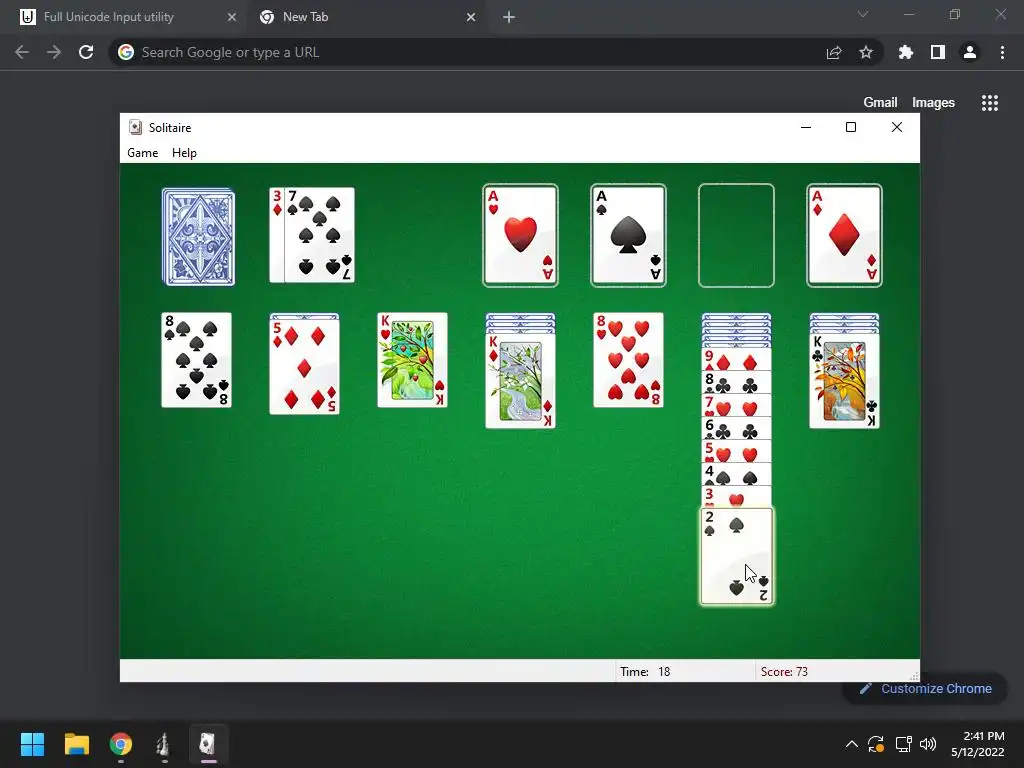The width and height of the screenshot is (1024, 768).
Task: Select the 2 of spades card
Action: [737, 556]
